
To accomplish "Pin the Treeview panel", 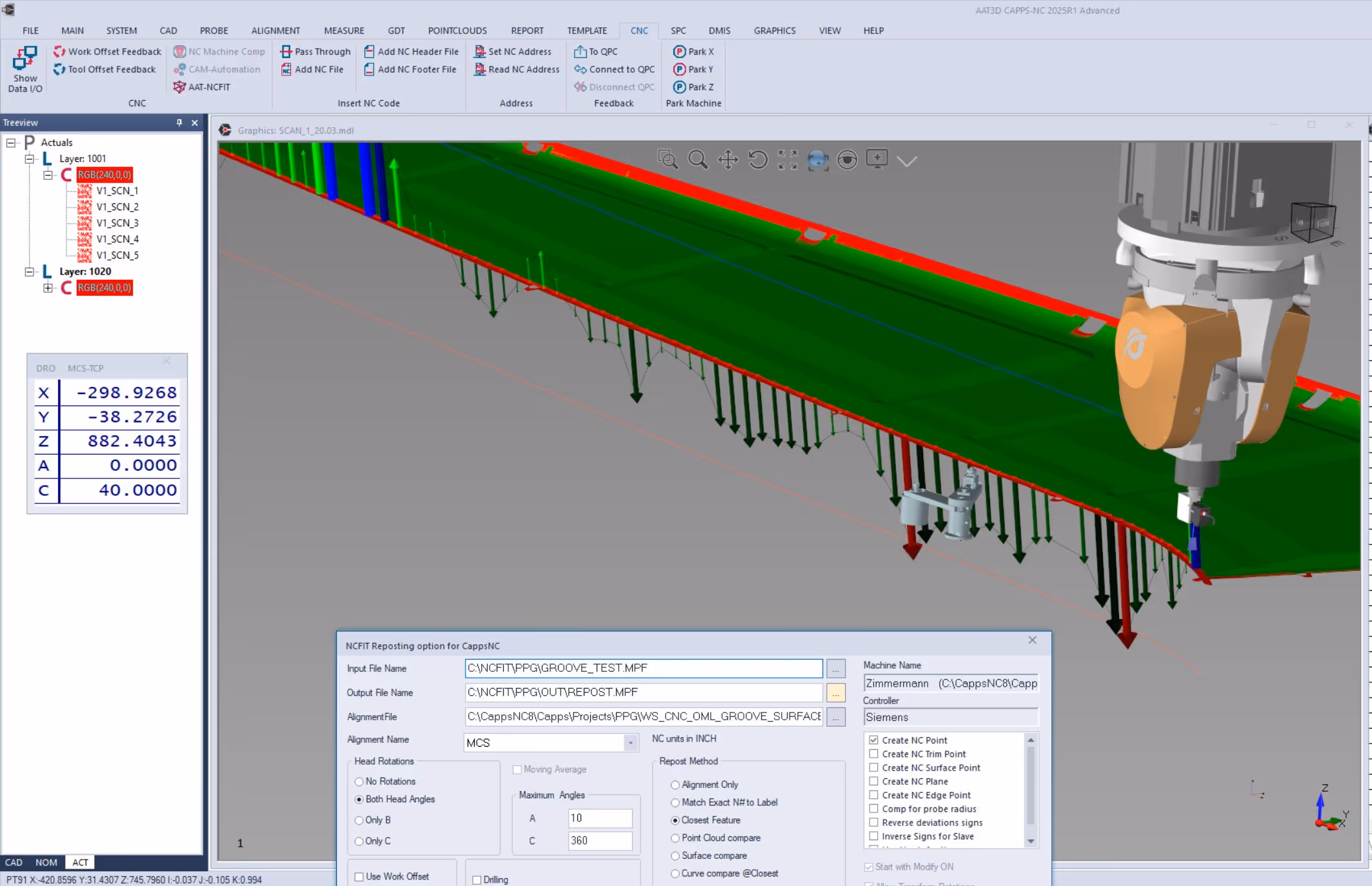I will (x=179, y=123).
